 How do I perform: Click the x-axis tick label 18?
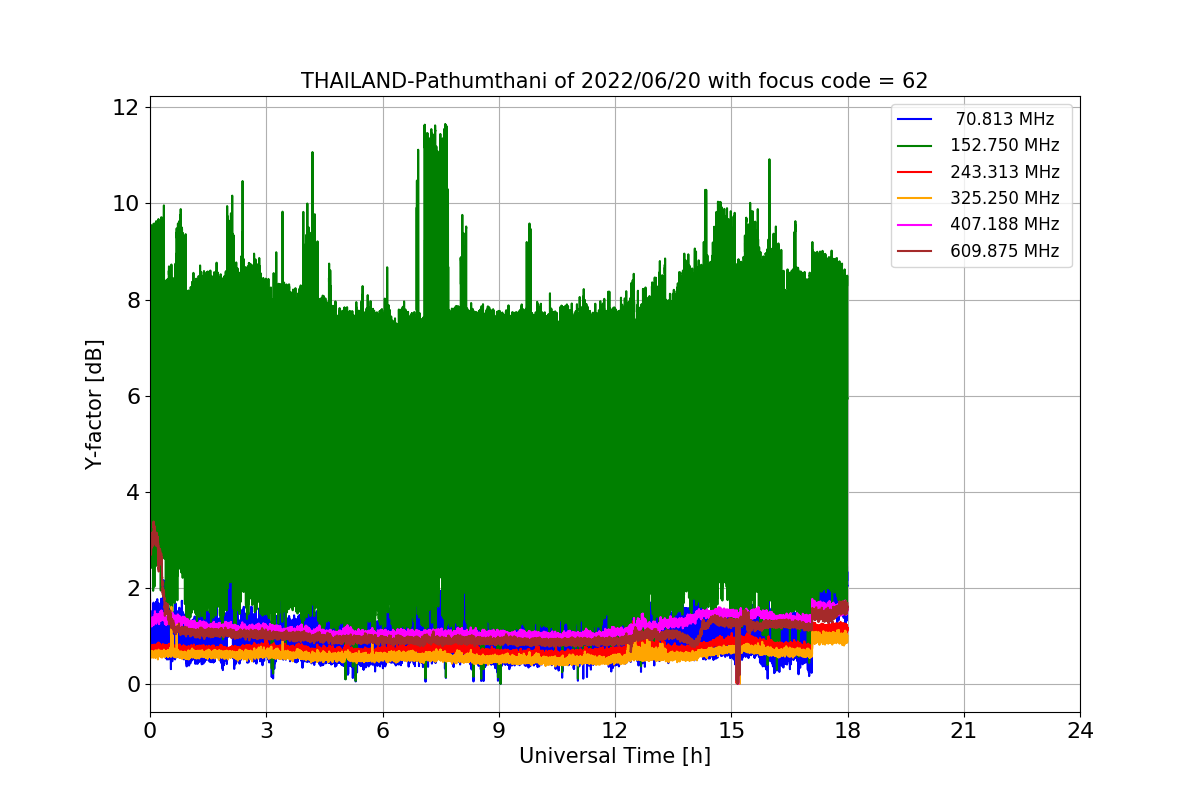[848, 731]
